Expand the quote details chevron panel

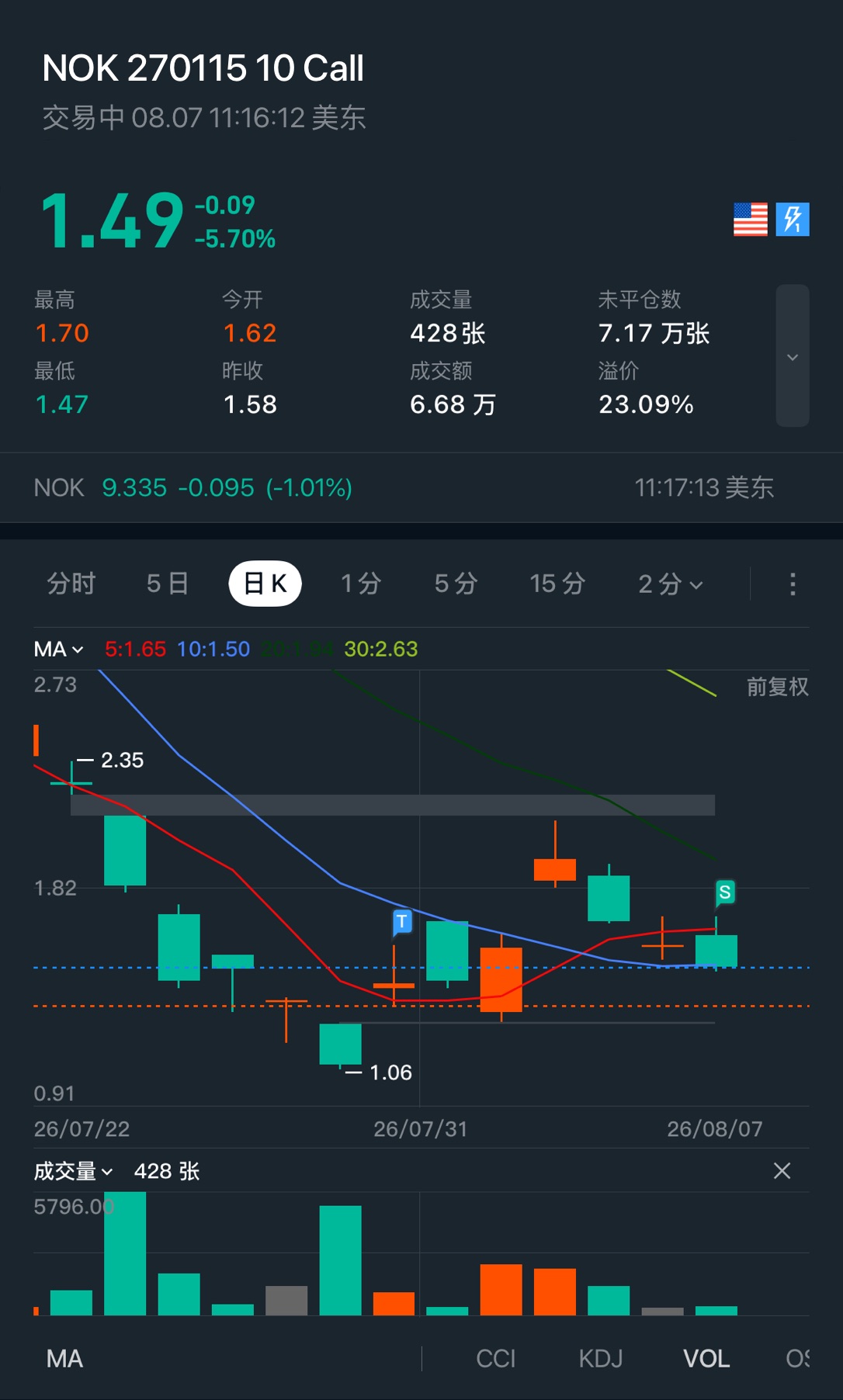(793, 356)
